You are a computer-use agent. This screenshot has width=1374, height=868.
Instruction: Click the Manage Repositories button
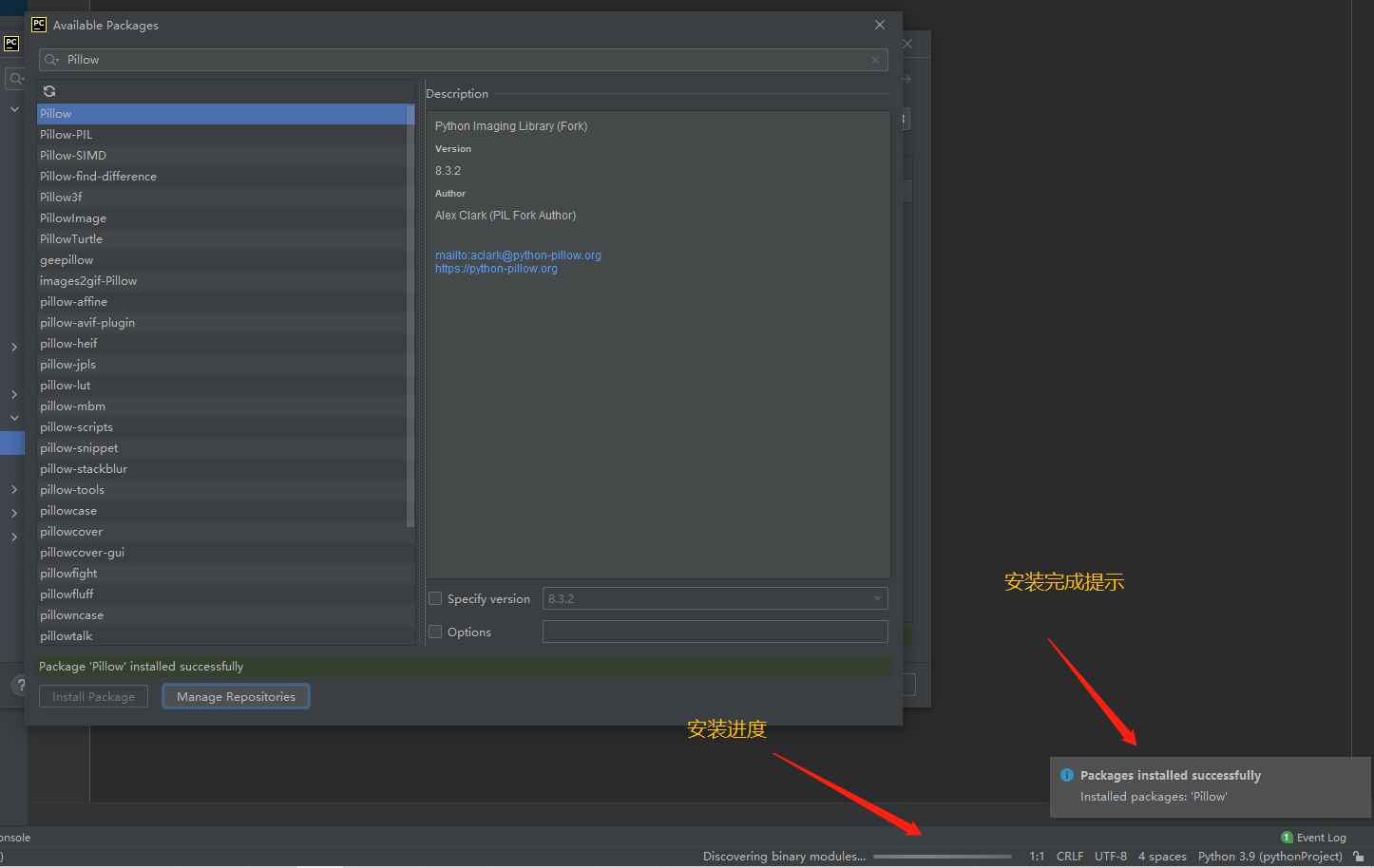click(236, 696)
